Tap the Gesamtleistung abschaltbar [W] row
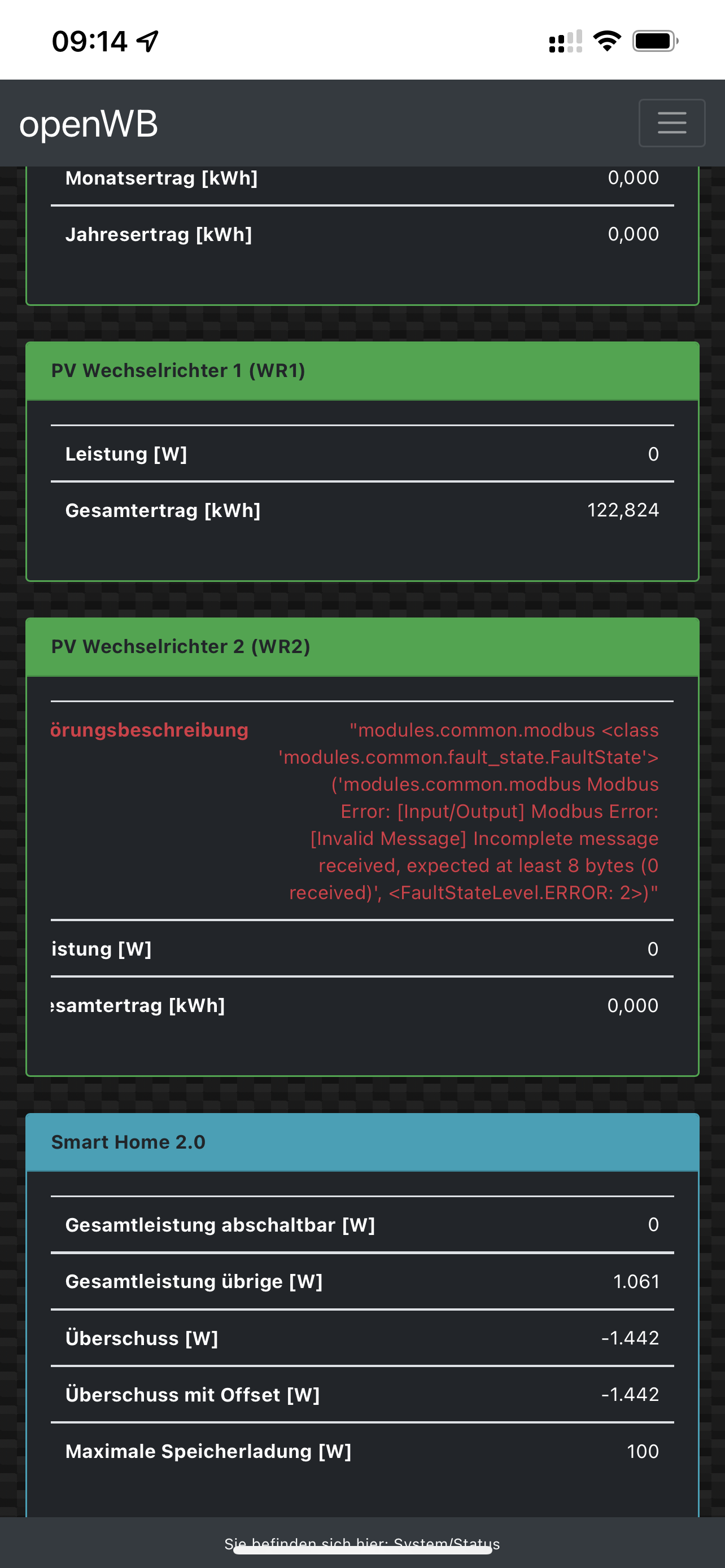Image resolution: width=725 pixels, height=1568 pixels. pyautogui.click(x=361, y=1225)
